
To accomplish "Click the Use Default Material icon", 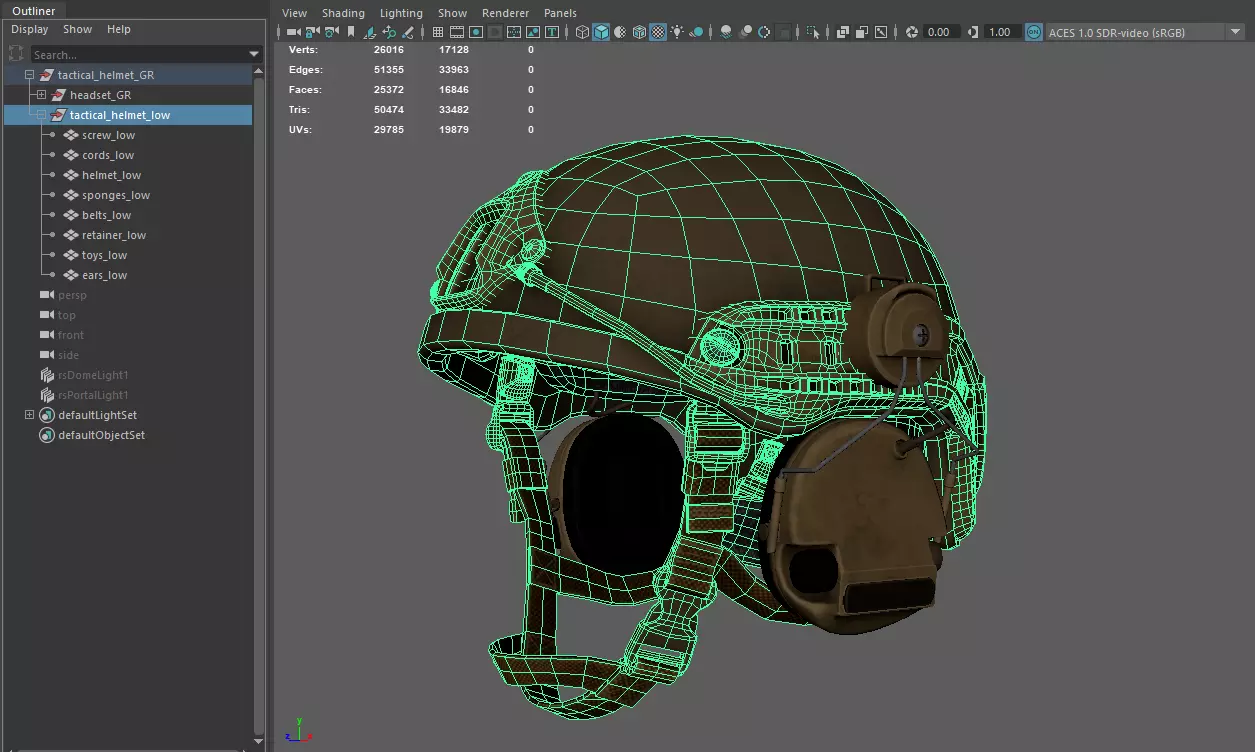I will tap(620, 32).
